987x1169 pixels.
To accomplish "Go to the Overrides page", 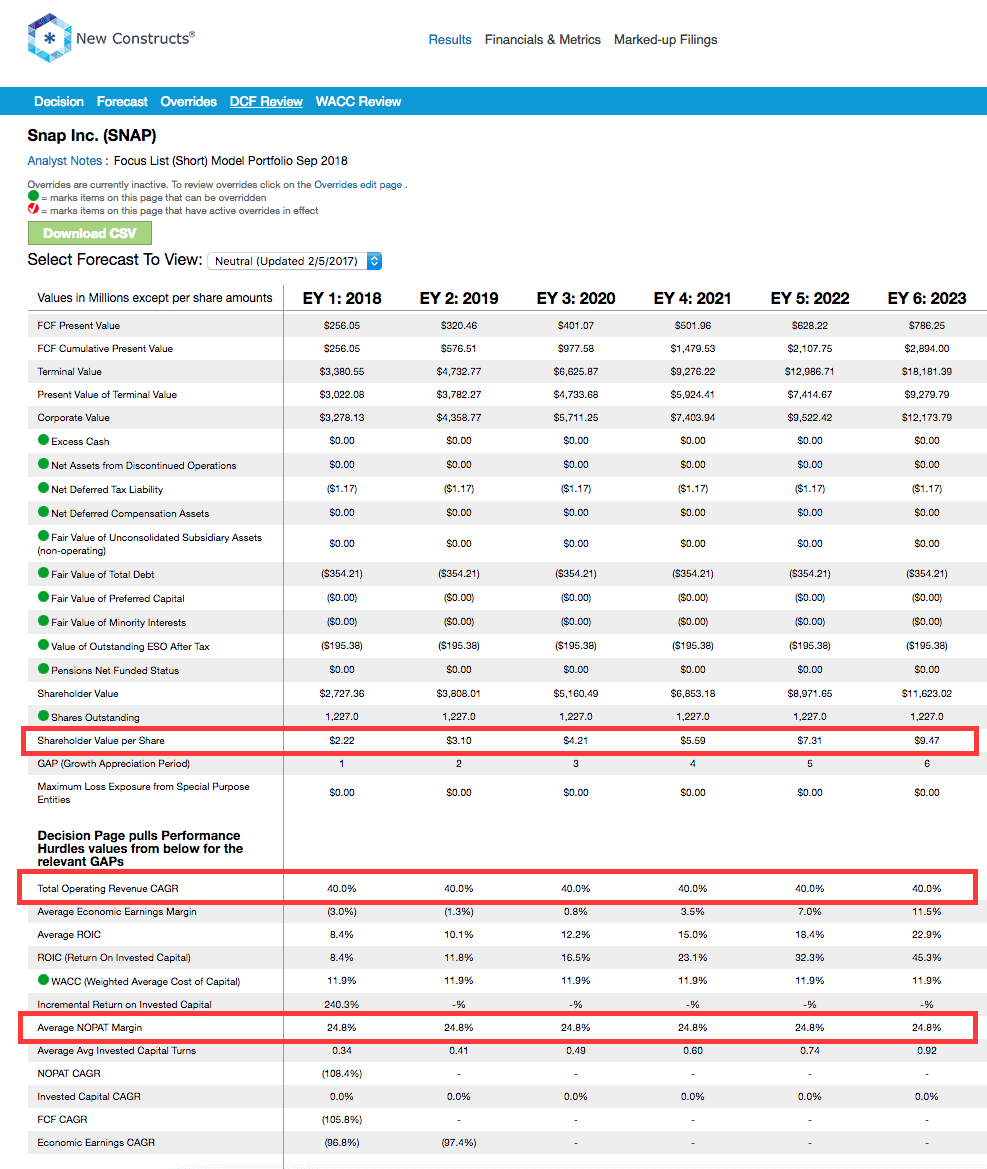I will coord(189,101).
